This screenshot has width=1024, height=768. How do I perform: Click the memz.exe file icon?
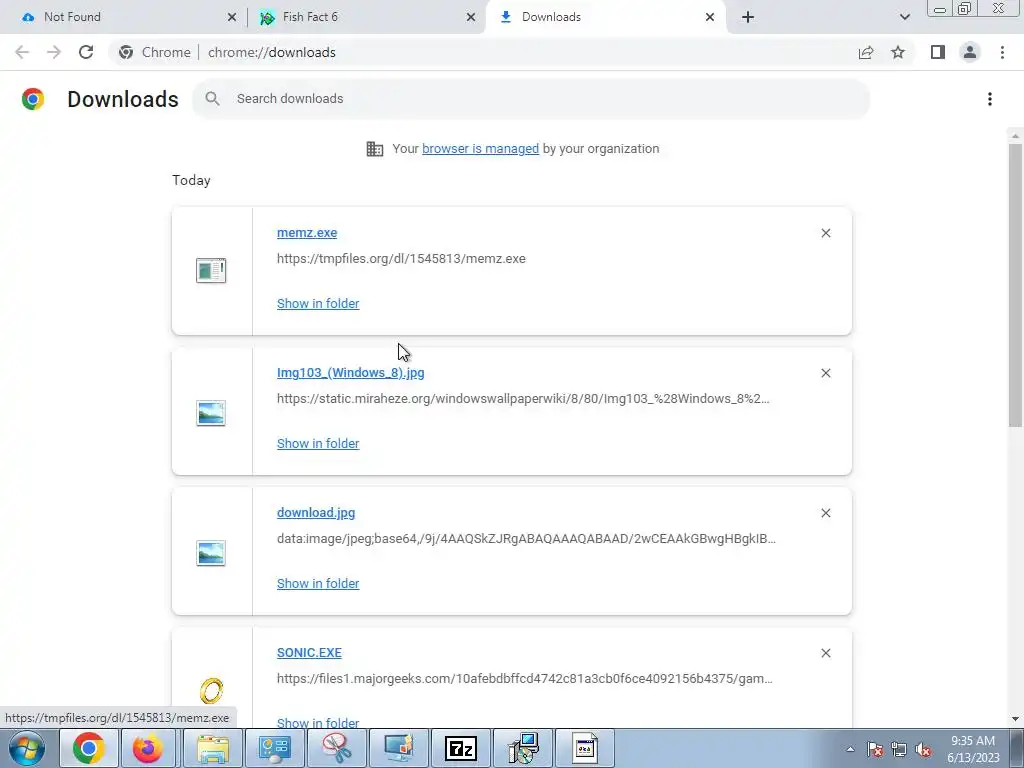211,270
